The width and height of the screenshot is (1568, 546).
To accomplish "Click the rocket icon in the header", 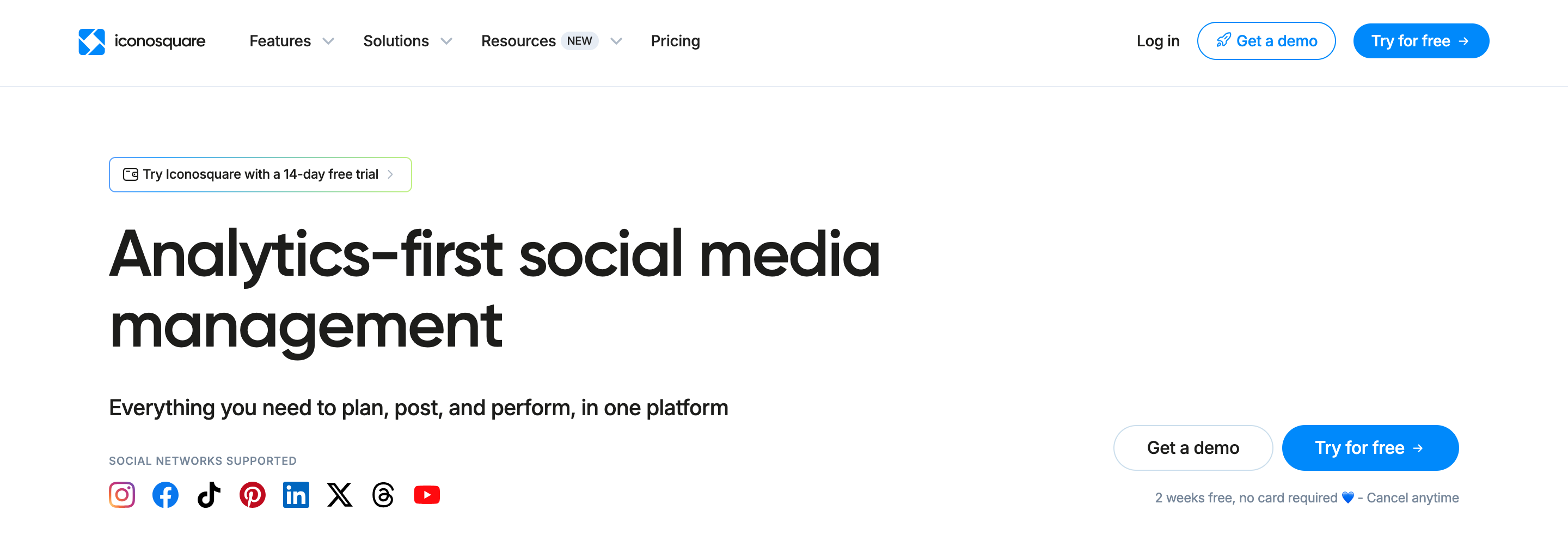I will (1223, 41).
